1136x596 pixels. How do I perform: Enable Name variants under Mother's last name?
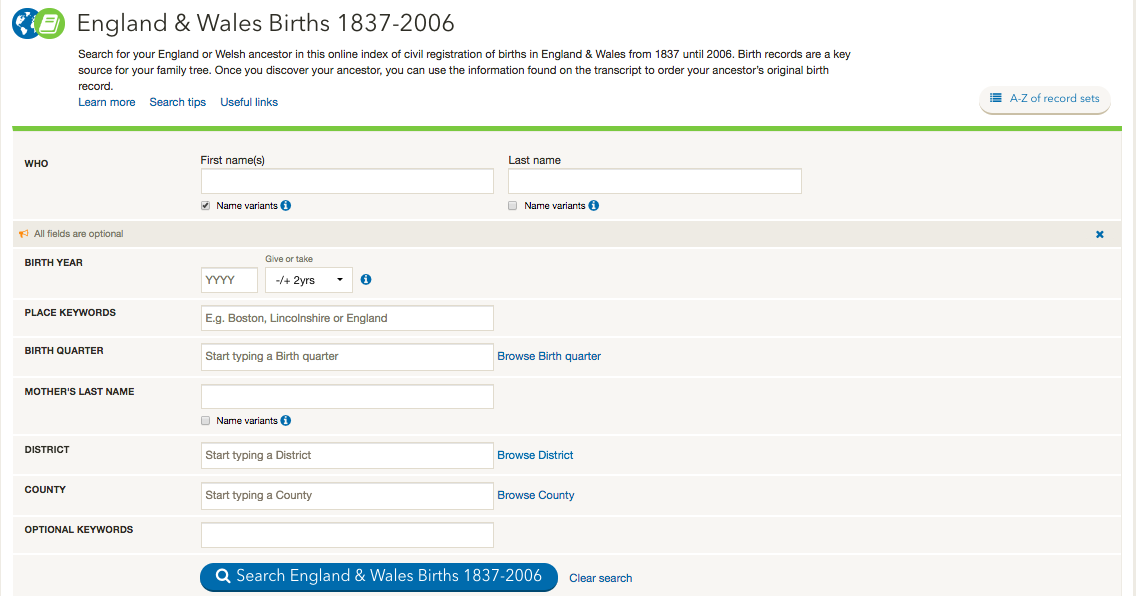coord(205,420)
